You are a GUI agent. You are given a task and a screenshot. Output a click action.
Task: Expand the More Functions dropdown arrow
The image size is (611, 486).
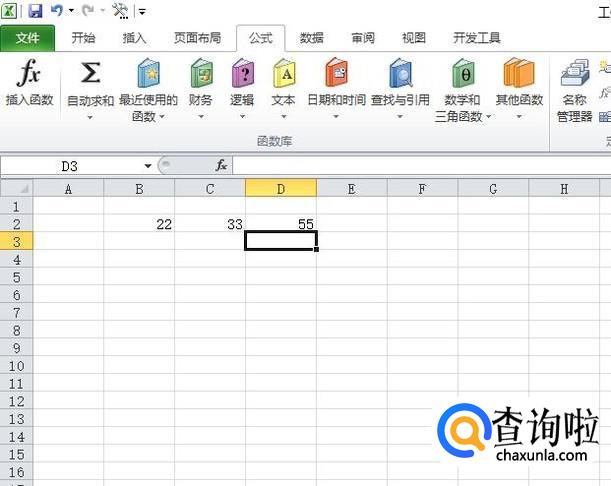519,116
